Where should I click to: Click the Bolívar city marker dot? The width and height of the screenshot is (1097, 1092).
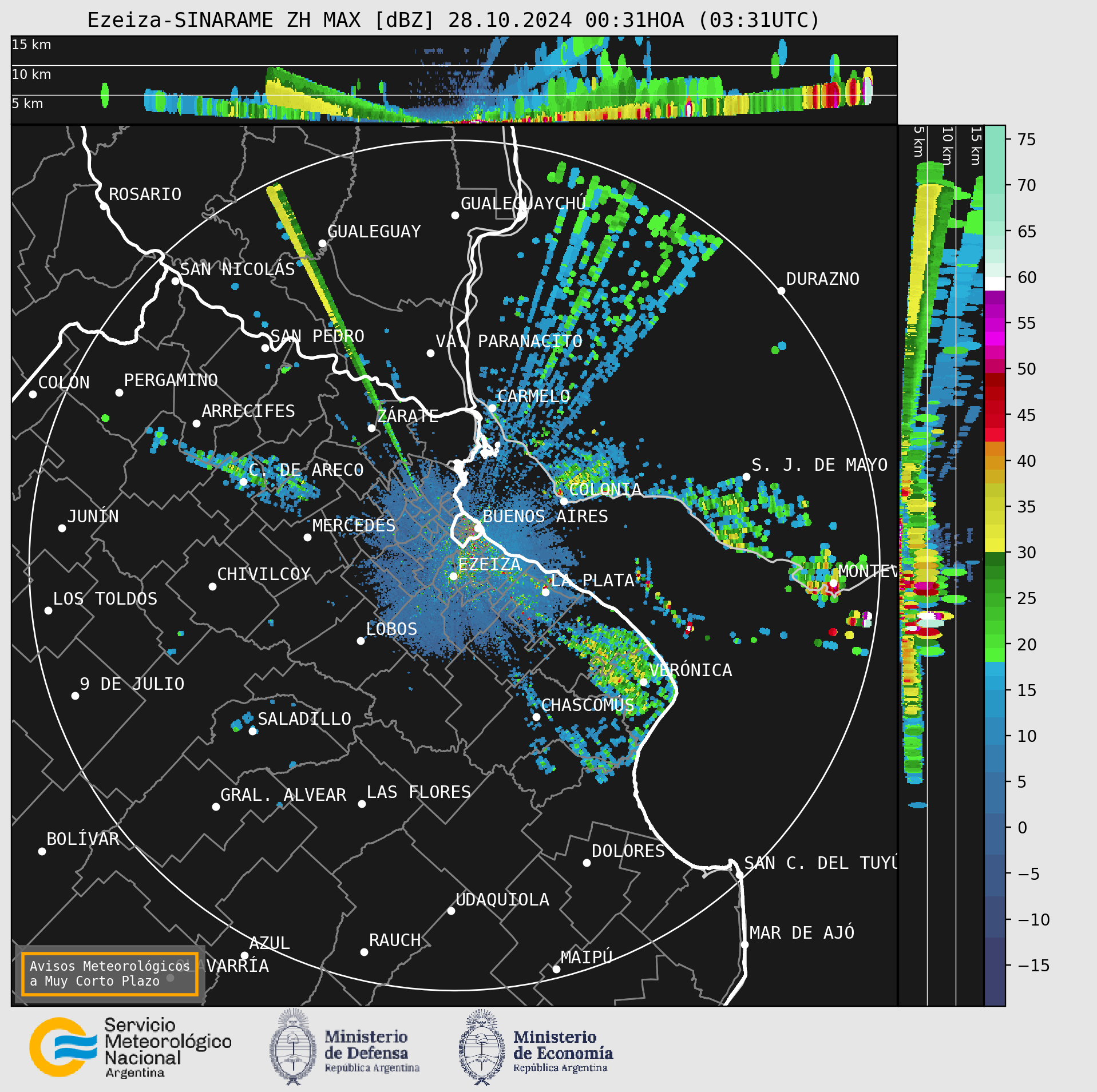42,851
